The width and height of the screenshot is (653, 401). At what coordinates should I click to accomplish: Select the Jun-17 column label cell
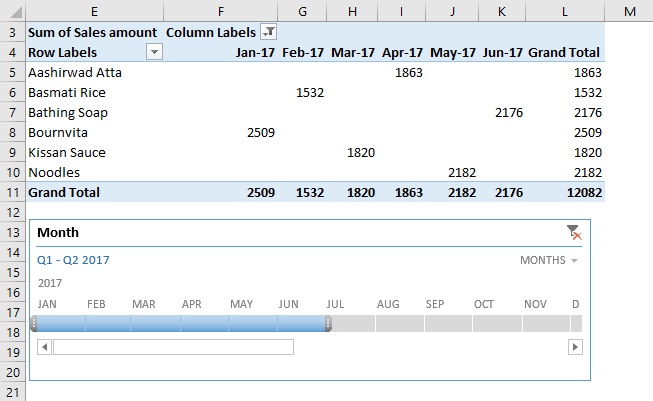[x=502, y=52]
